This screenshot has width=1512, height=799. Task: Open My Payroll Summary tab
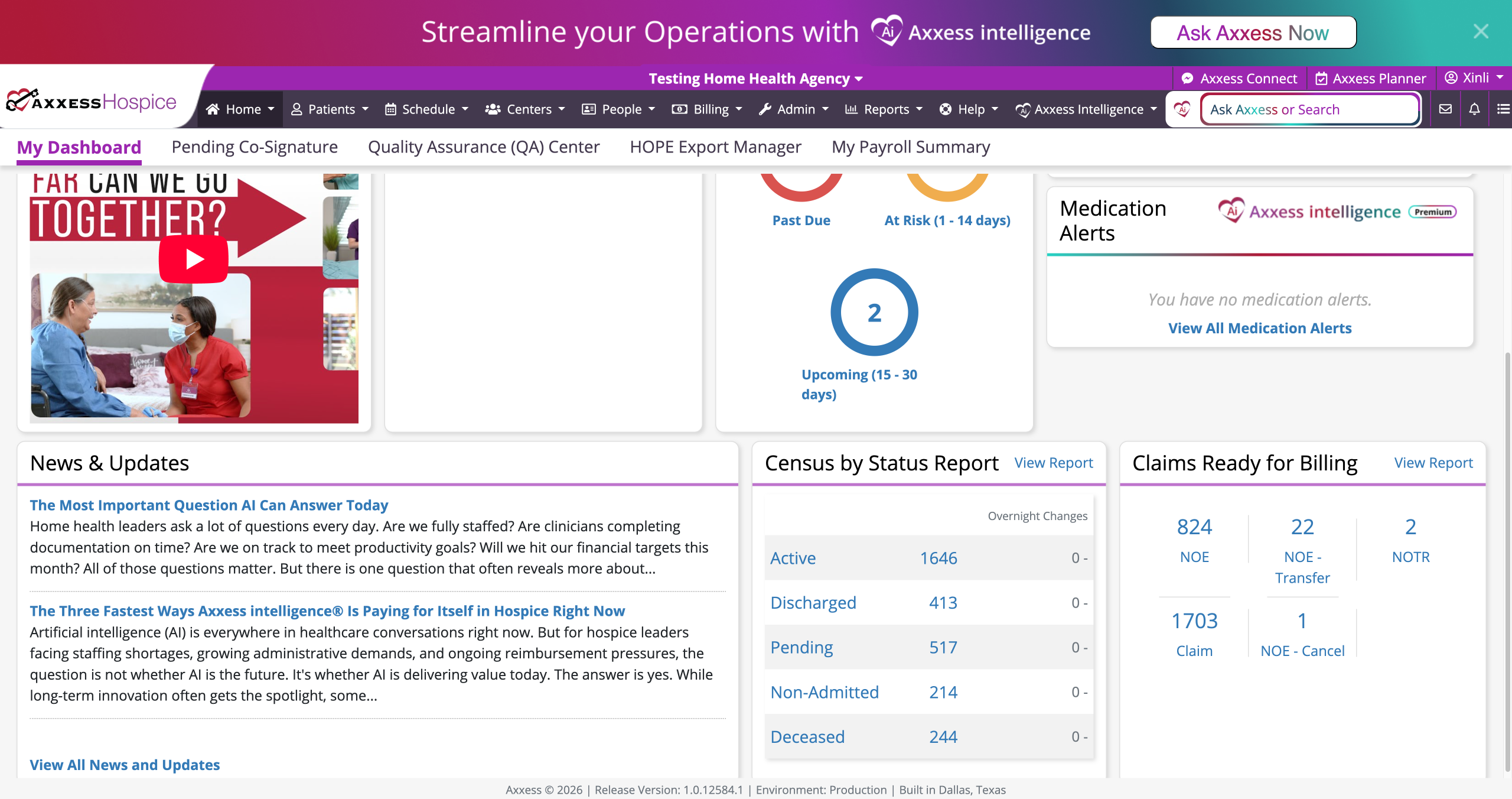911,147
